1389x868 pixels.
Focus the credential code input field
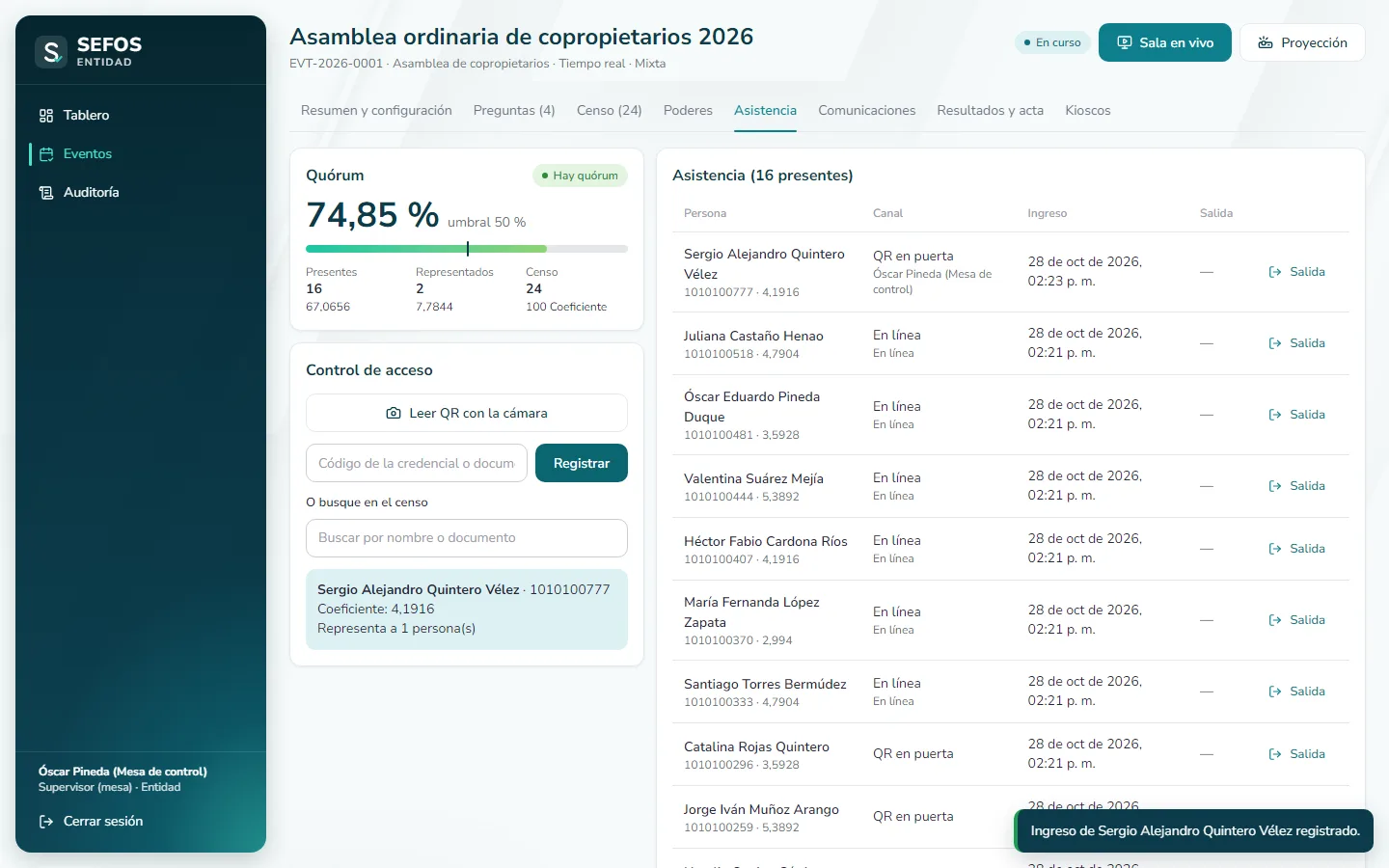pos(417,463)
